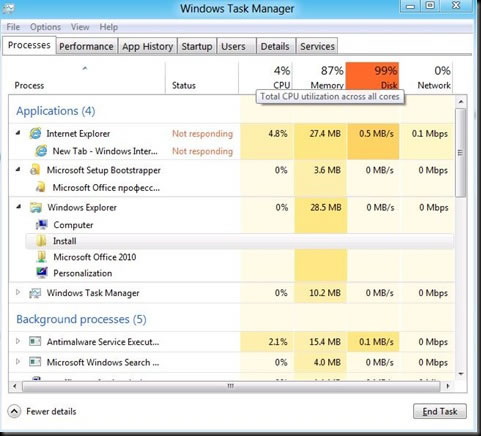This screenshot has width=481, height=436.
Task: Click the vertical scrollbar up arrow
Action: (461, 101)
